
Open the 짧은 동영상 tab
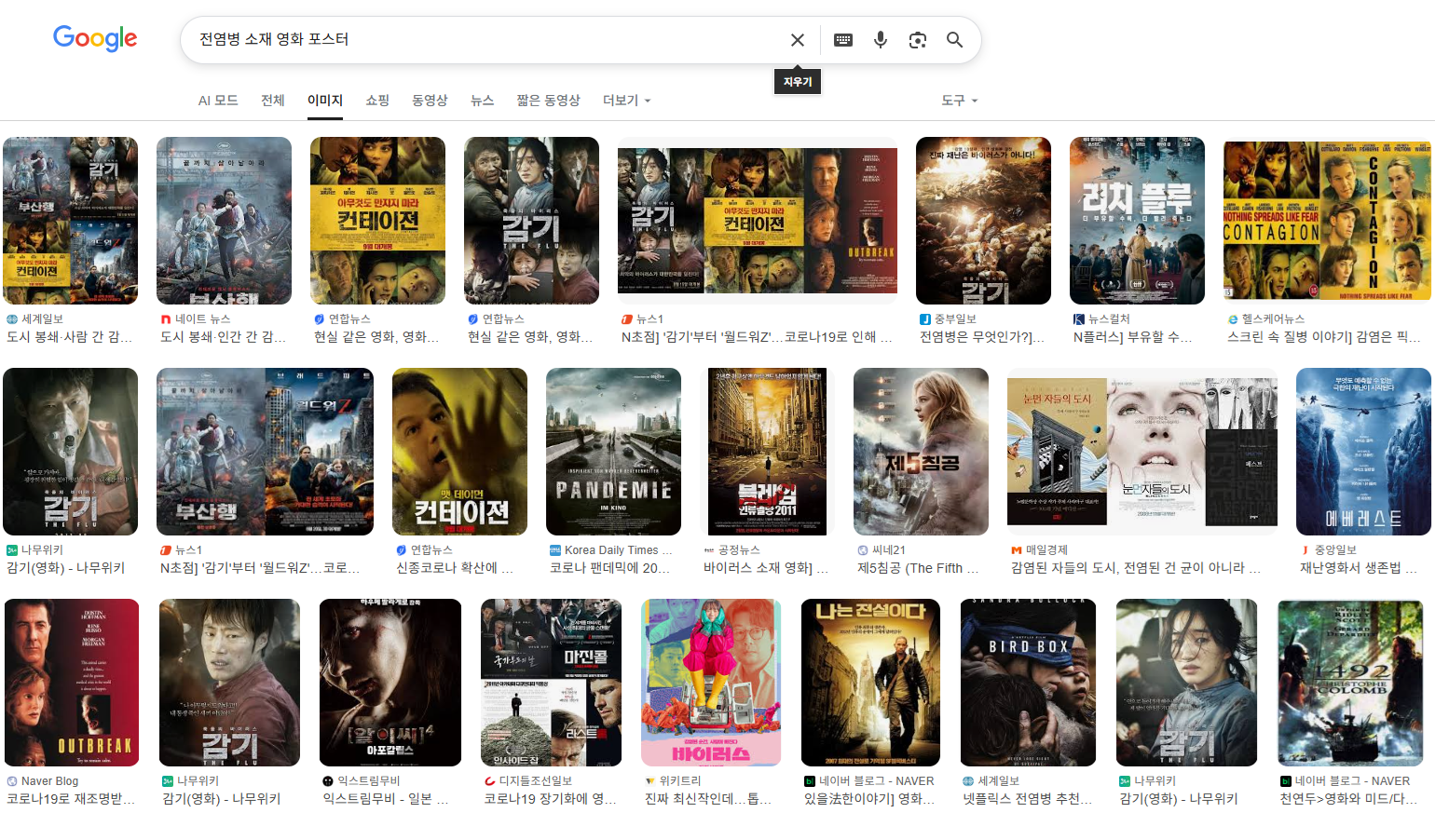point(549,100)
